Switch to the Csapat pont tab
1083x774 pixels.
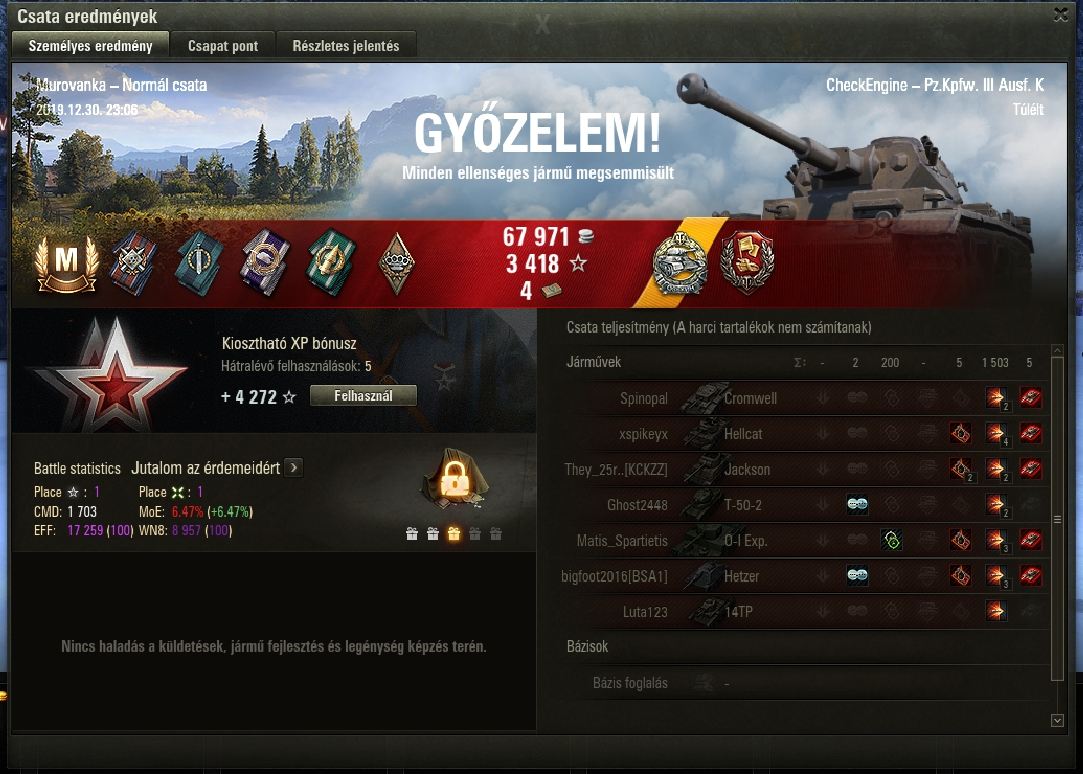click(222, 46)
